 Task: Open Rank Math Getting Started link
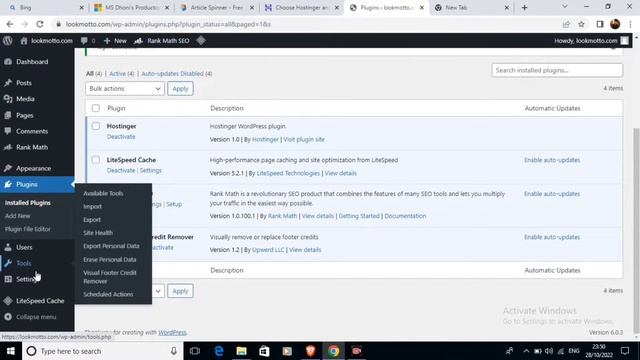pyautogui.click(x=359, y=216)
